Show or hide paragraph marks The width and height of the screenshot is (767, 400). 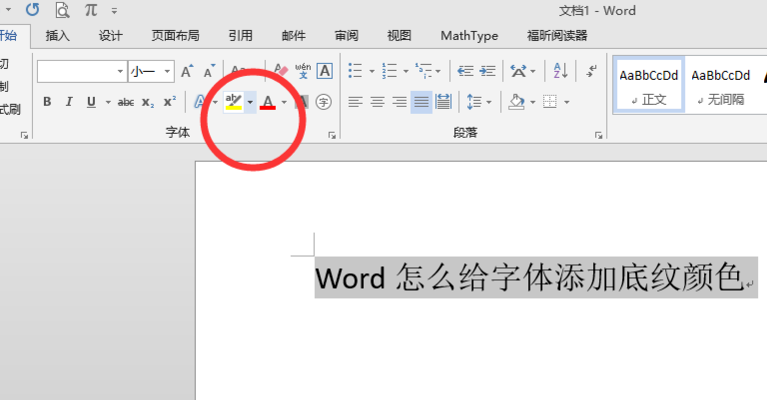tap(591, 71)
